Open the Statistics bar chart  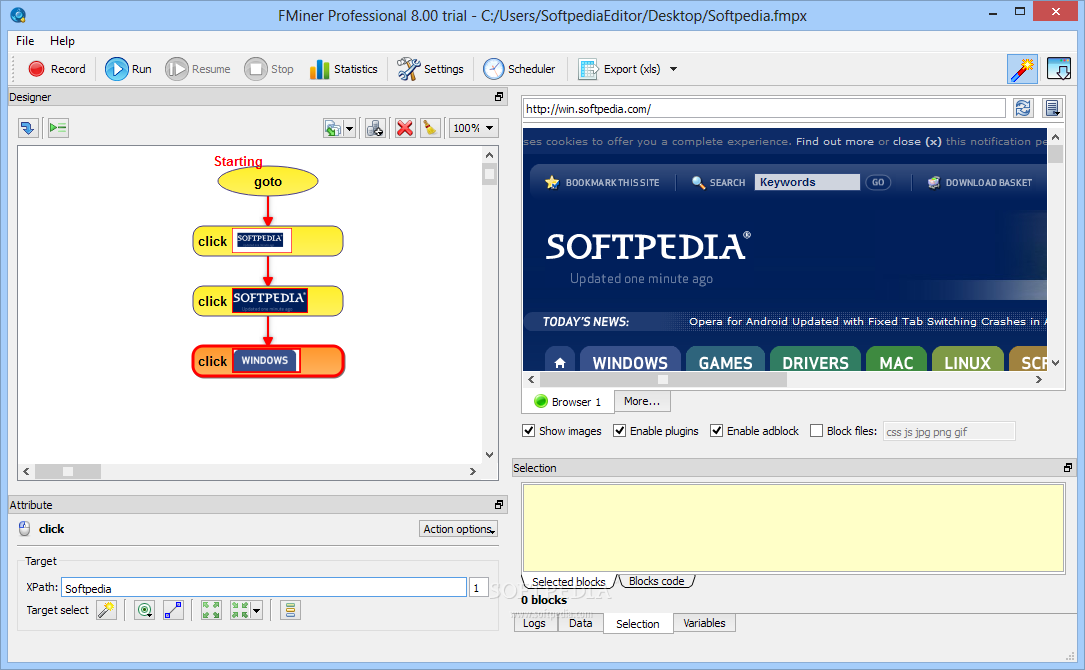319,69
